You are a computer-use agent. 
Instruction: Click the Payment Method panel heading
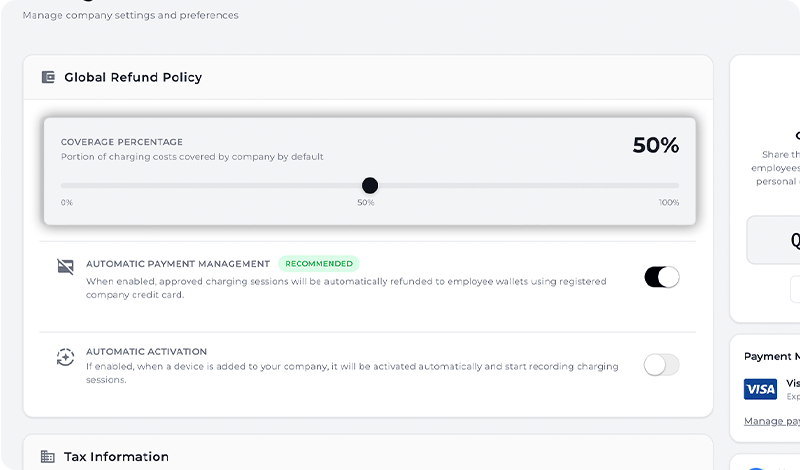pos(771,356)
